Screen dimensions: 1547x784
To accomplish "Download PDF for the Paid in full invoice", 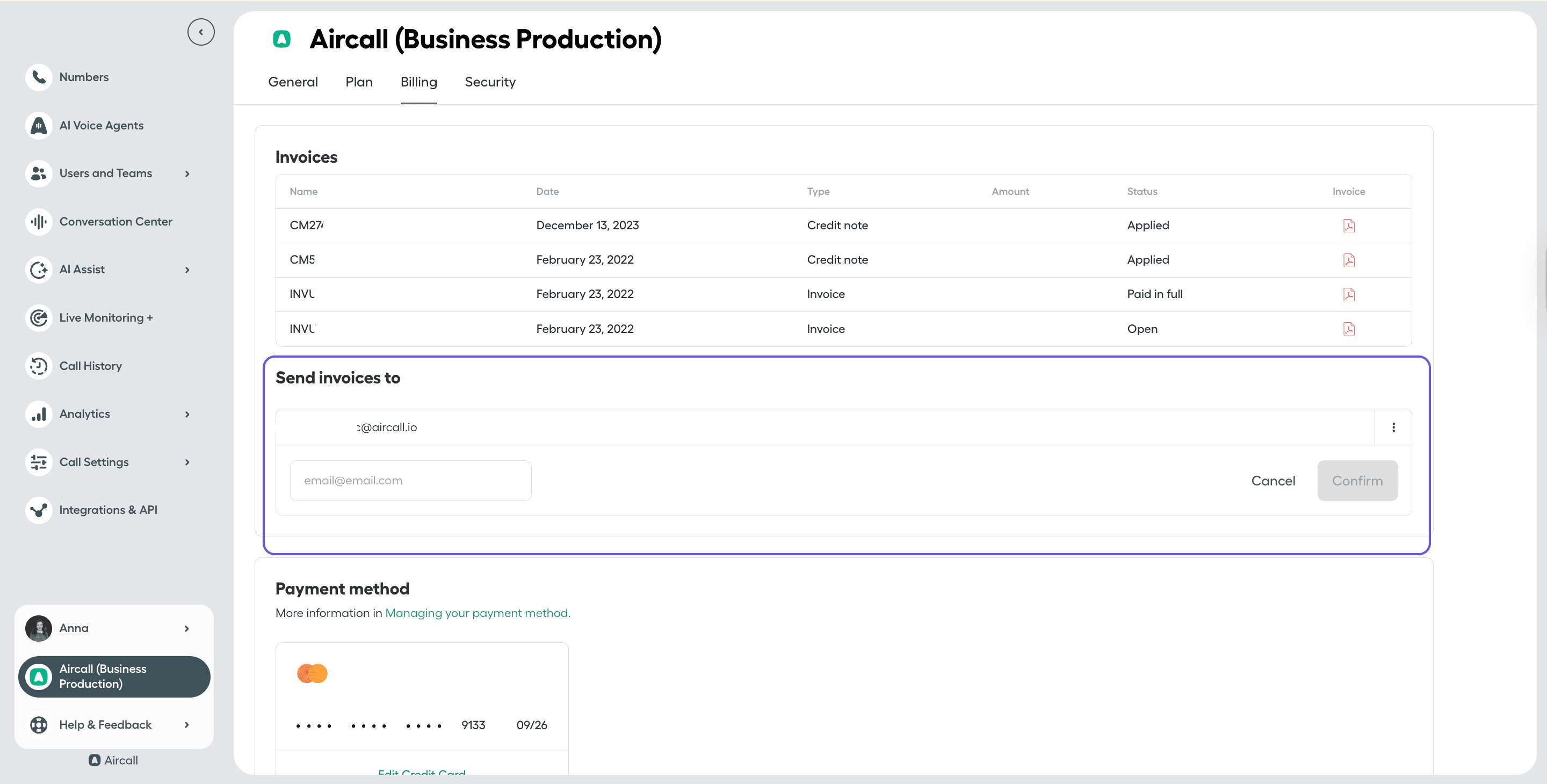I will click(x=1349, y=294).
